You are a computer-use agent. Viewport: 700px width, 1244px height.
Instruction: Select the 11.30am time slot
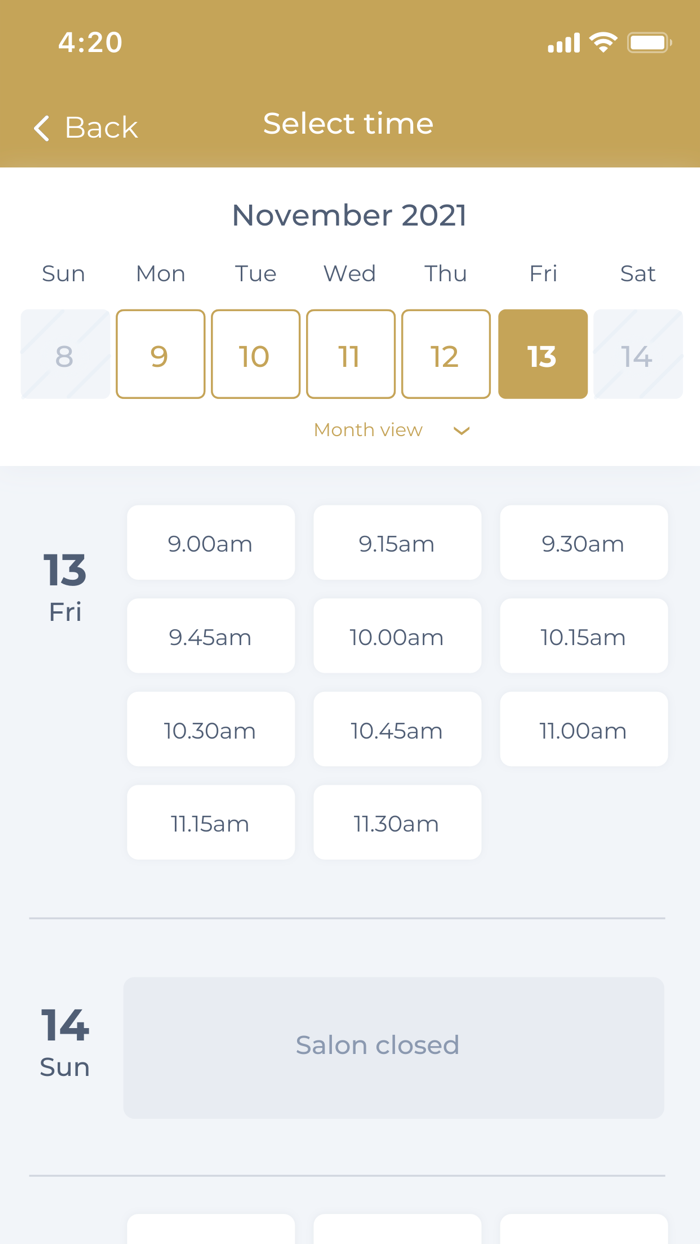pyautogui.click(x=397, y=823)
